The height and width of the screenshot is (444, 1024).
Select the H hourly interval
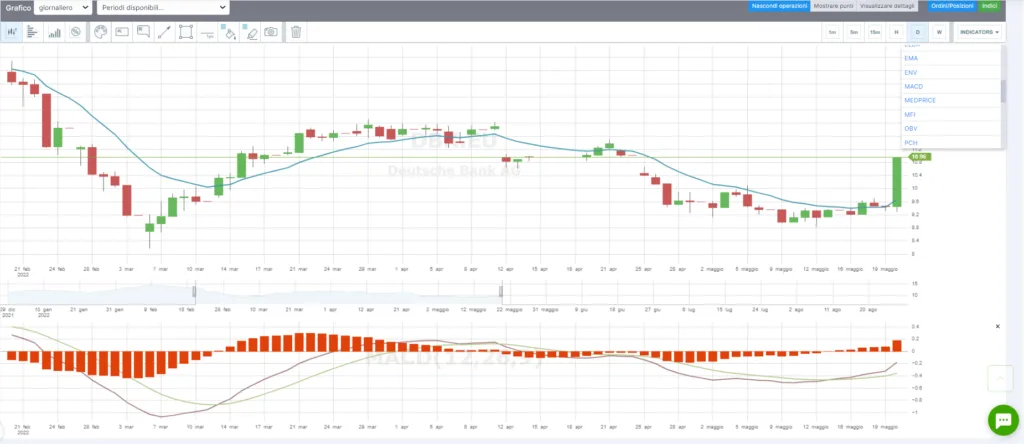[x=896, y=32]
